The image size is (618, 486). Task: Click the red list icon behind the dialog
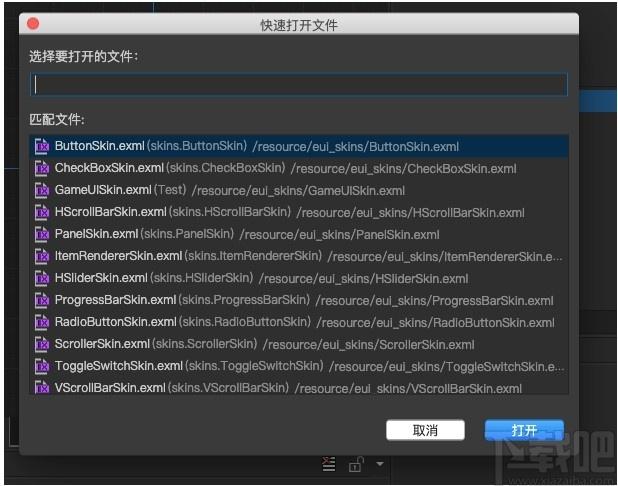point(328,464)
